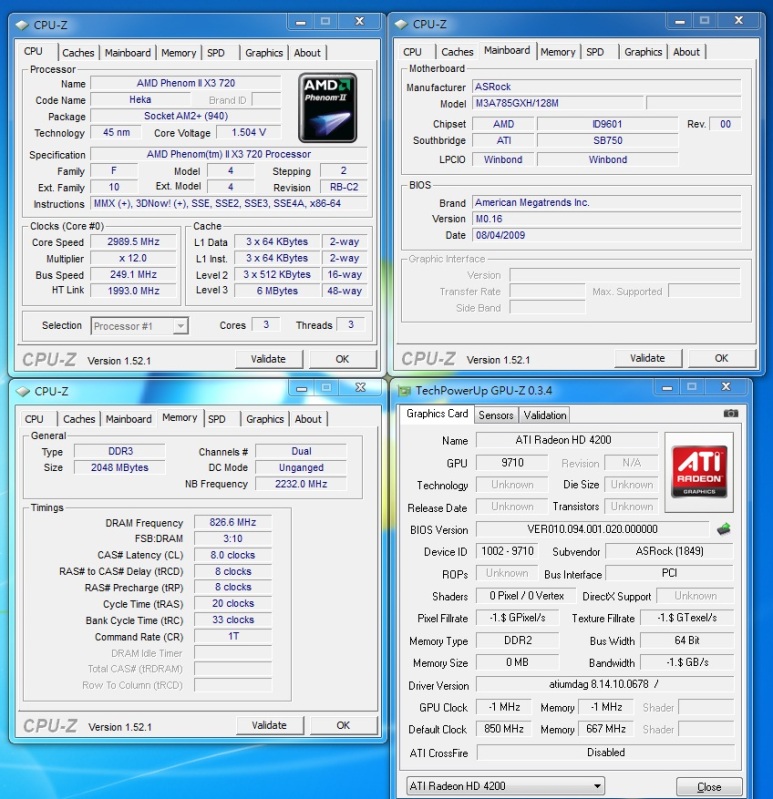Viewport: 773px width, 799px height.
Task: Click BIOS date 08/04/2009
Action: pos(606,235)
